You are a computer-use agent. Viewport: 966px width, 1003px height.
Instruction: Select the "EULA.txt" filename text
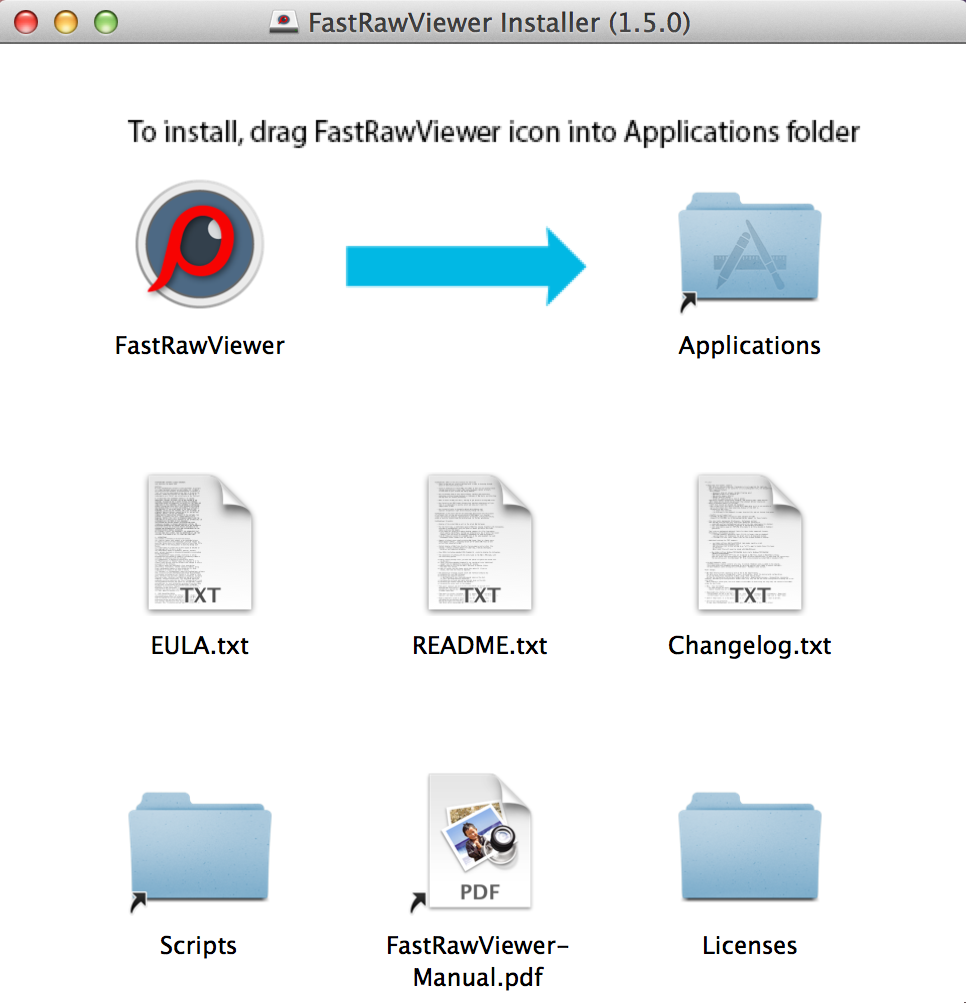tap(200, 646)
